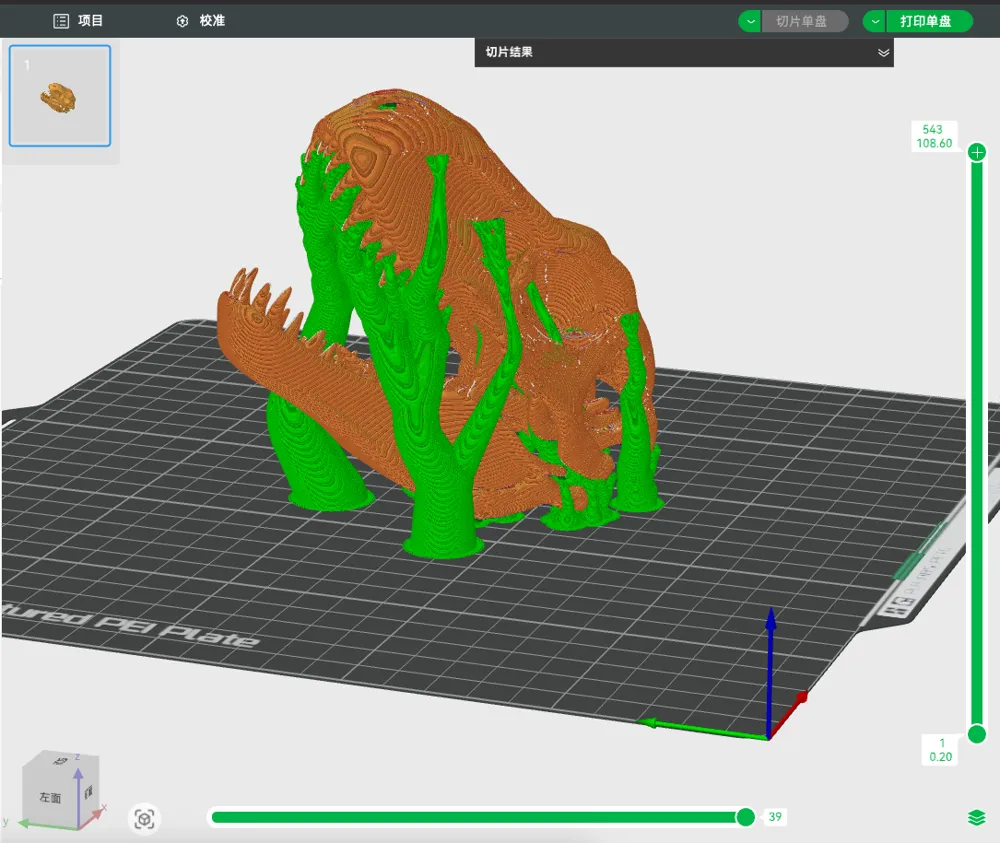Expand the 切片结果 panel with the double chevron
Image resolution: width=1000 pixels, height=843 pixels.
point(883,52)
